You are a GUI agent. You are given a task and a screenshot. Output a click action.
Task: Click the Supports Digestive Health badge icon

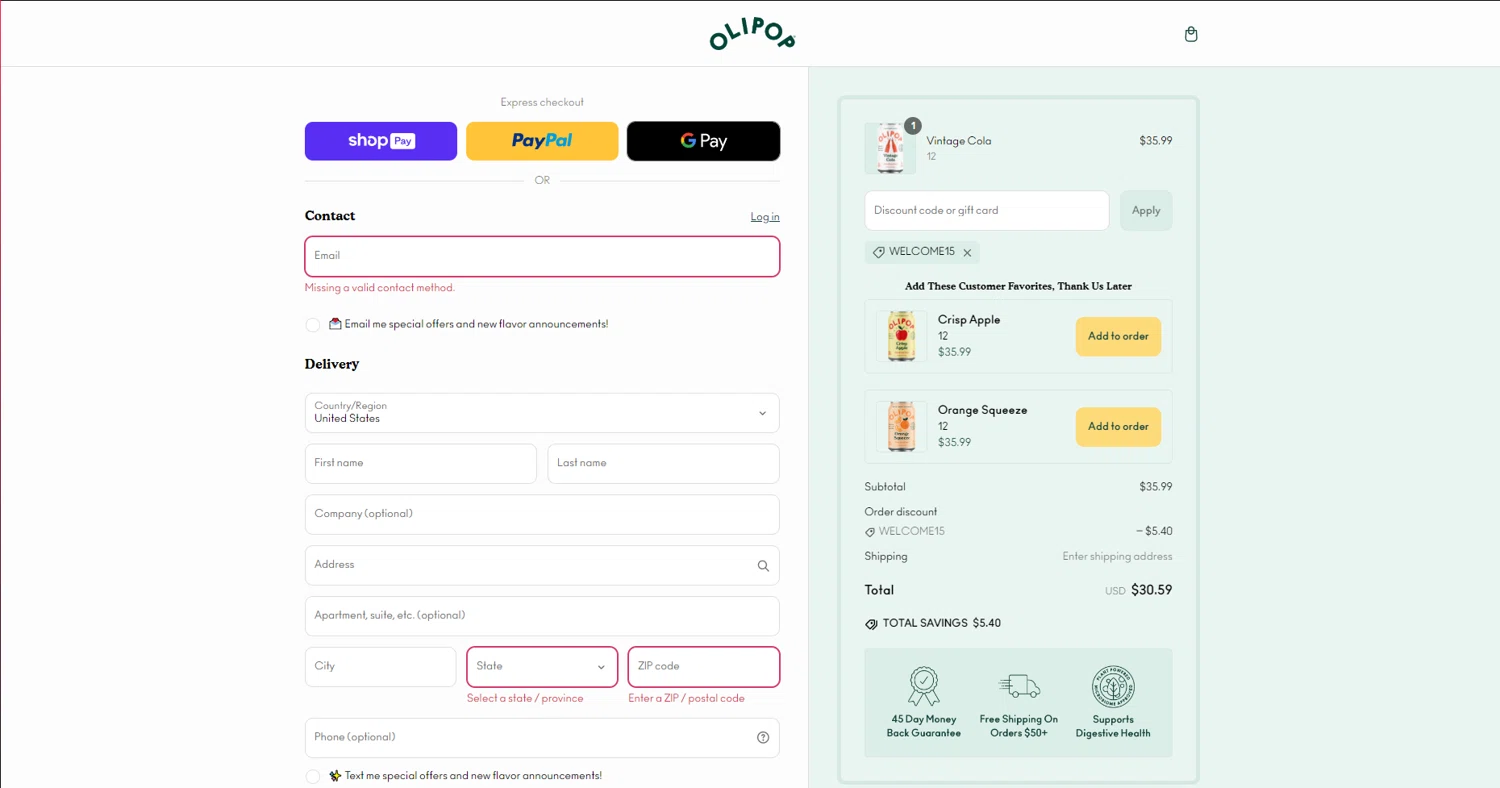[x=1113, y=686]
